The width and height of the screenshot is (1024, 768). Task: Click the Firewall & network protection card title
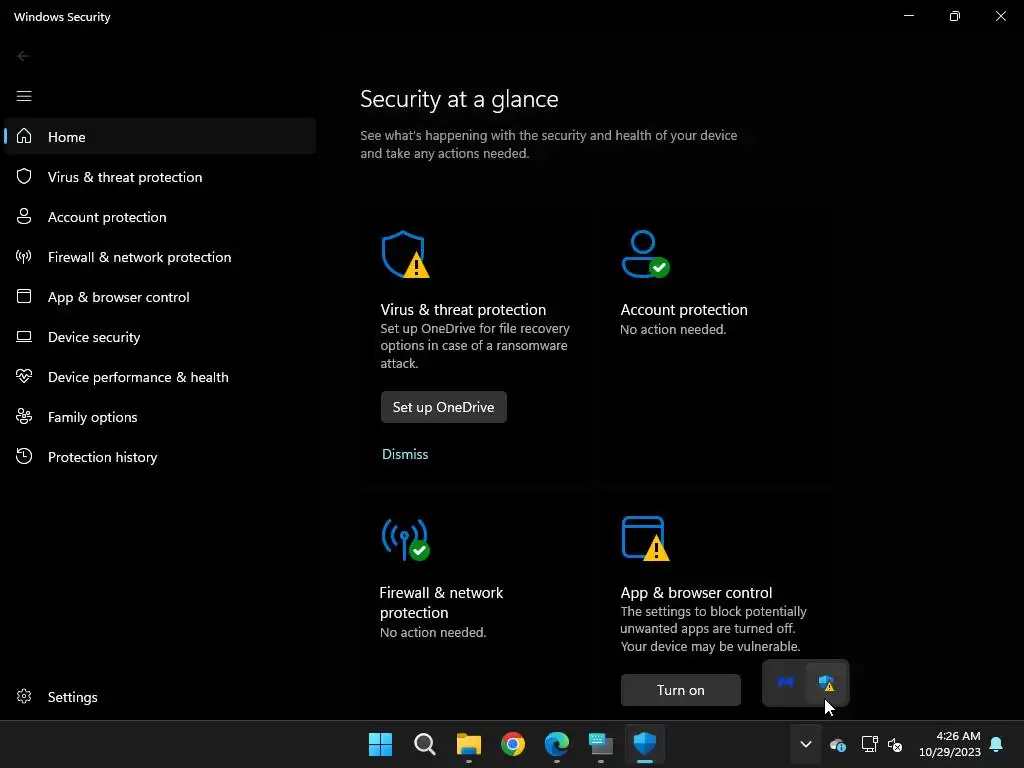point(441,602)
